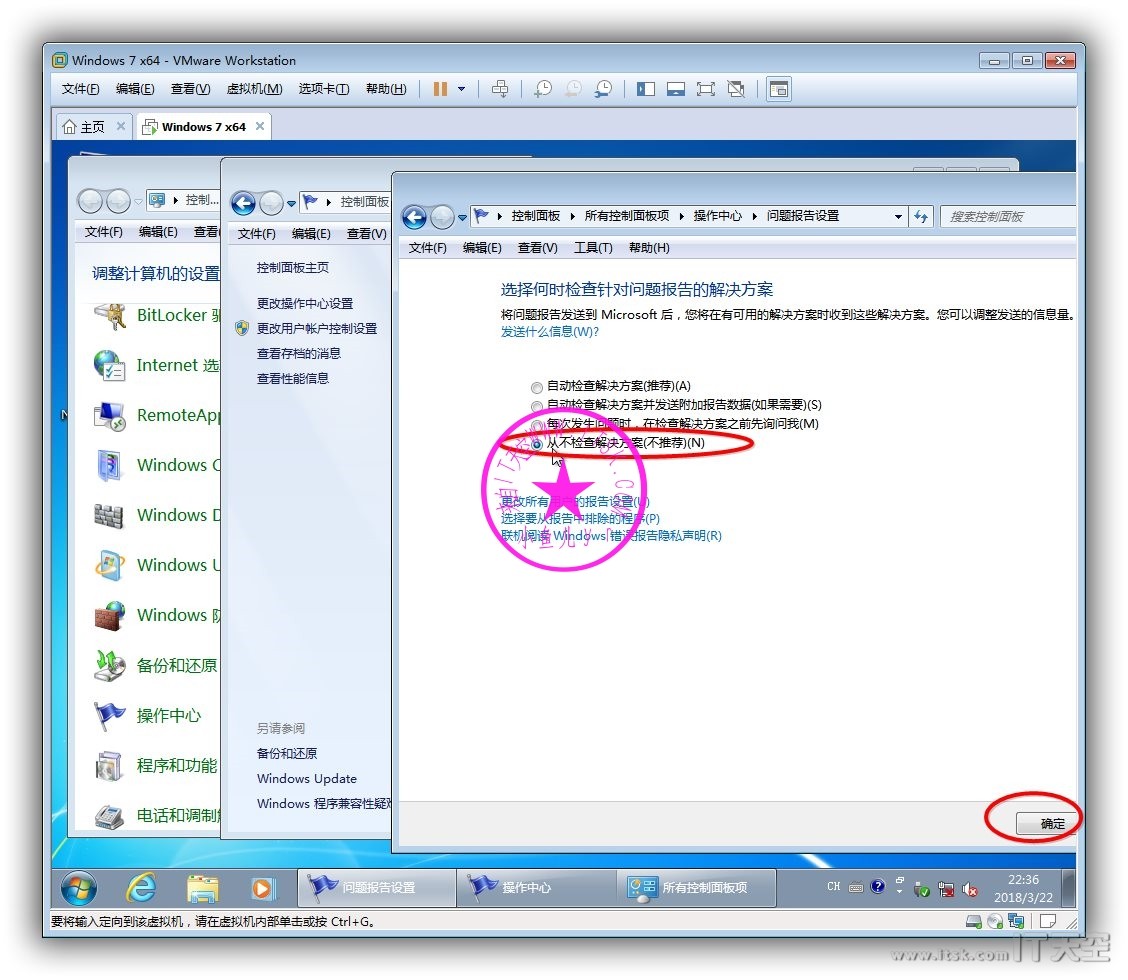This screenshot has height=980, width=1128.
Task: Open the address bar history dropdown arrow
Action: pyautogui.click(x=898, y=216)
